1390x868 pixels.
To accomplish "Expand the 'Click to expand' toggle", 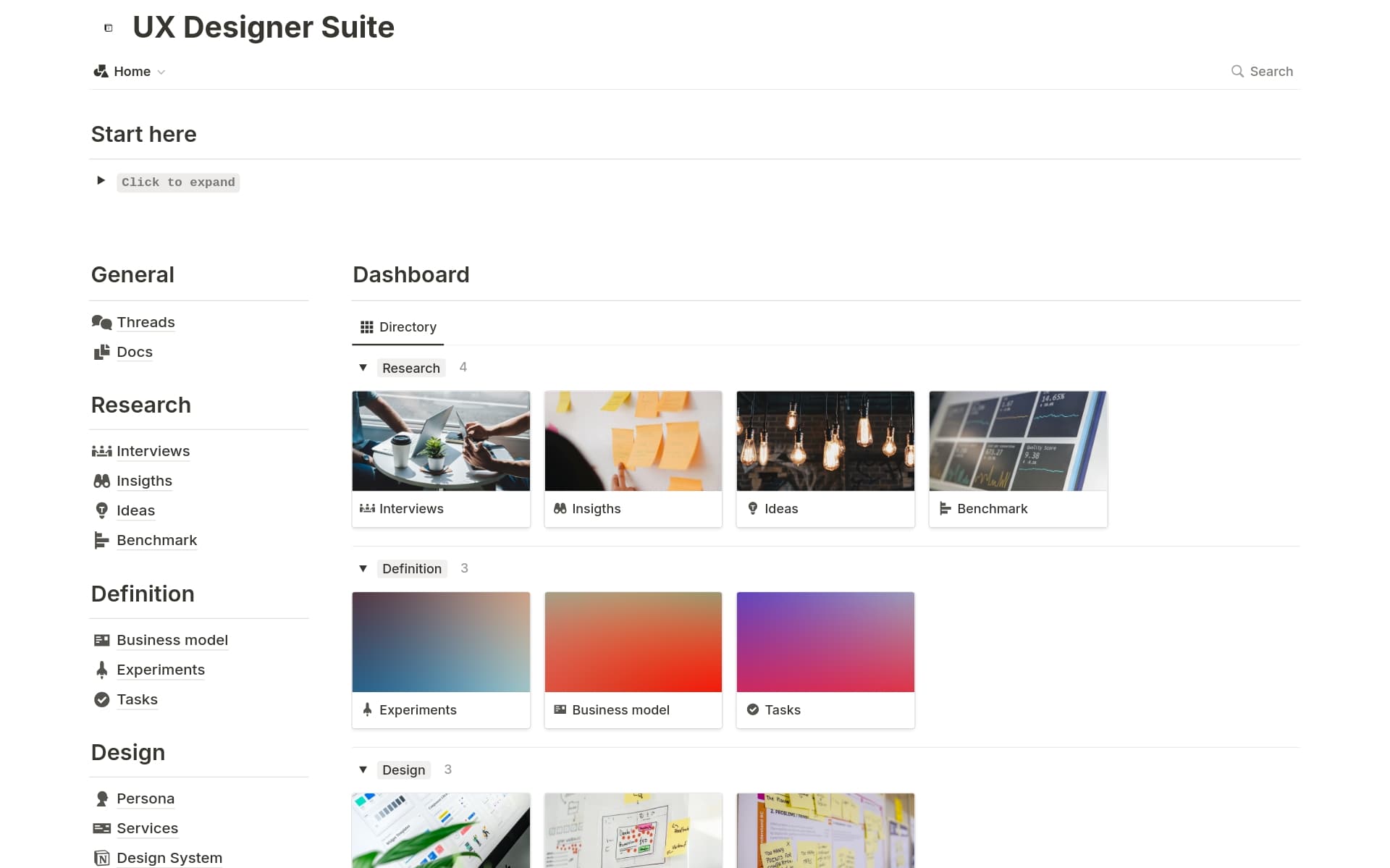I will [101, 180].
